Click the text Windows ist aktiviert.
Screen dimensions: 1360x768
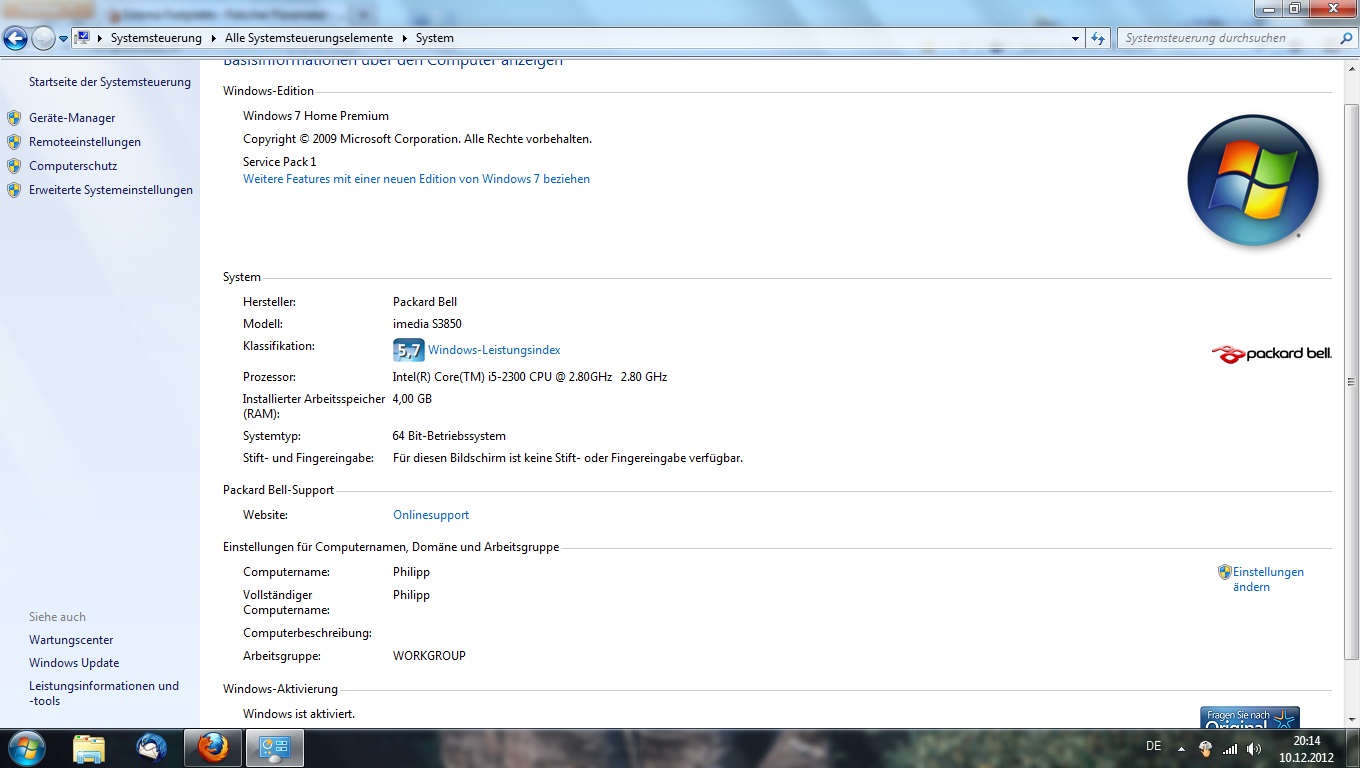(299, 714)
